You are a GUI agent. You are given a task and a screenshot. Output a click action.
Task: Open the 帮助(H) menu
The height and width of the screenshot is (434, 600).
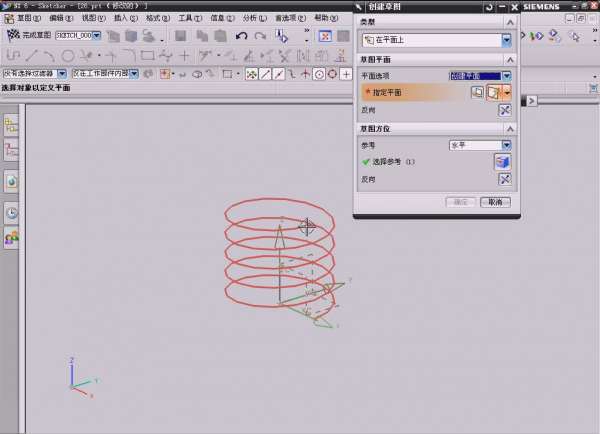326,18
